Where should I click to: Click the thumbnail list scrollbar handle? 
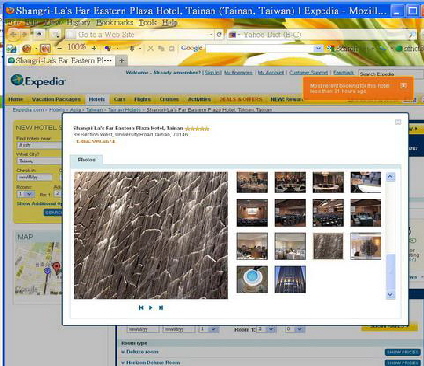click(x=390, y=272)
